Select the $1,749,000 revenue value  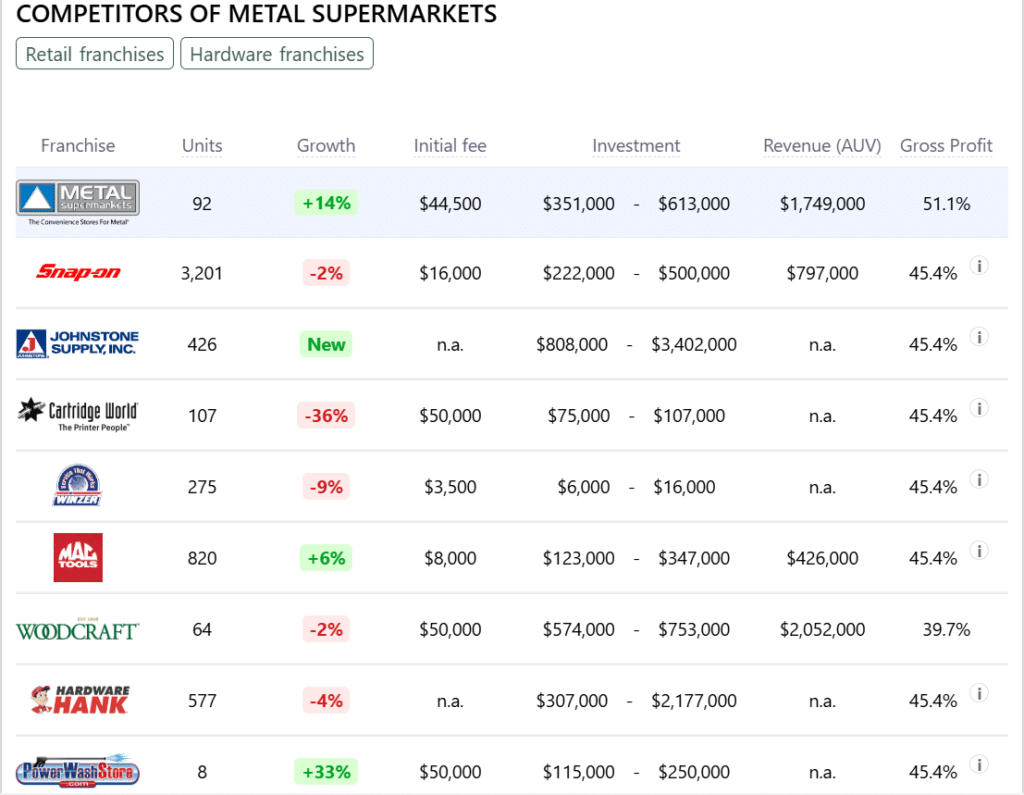tap(822, 204)
